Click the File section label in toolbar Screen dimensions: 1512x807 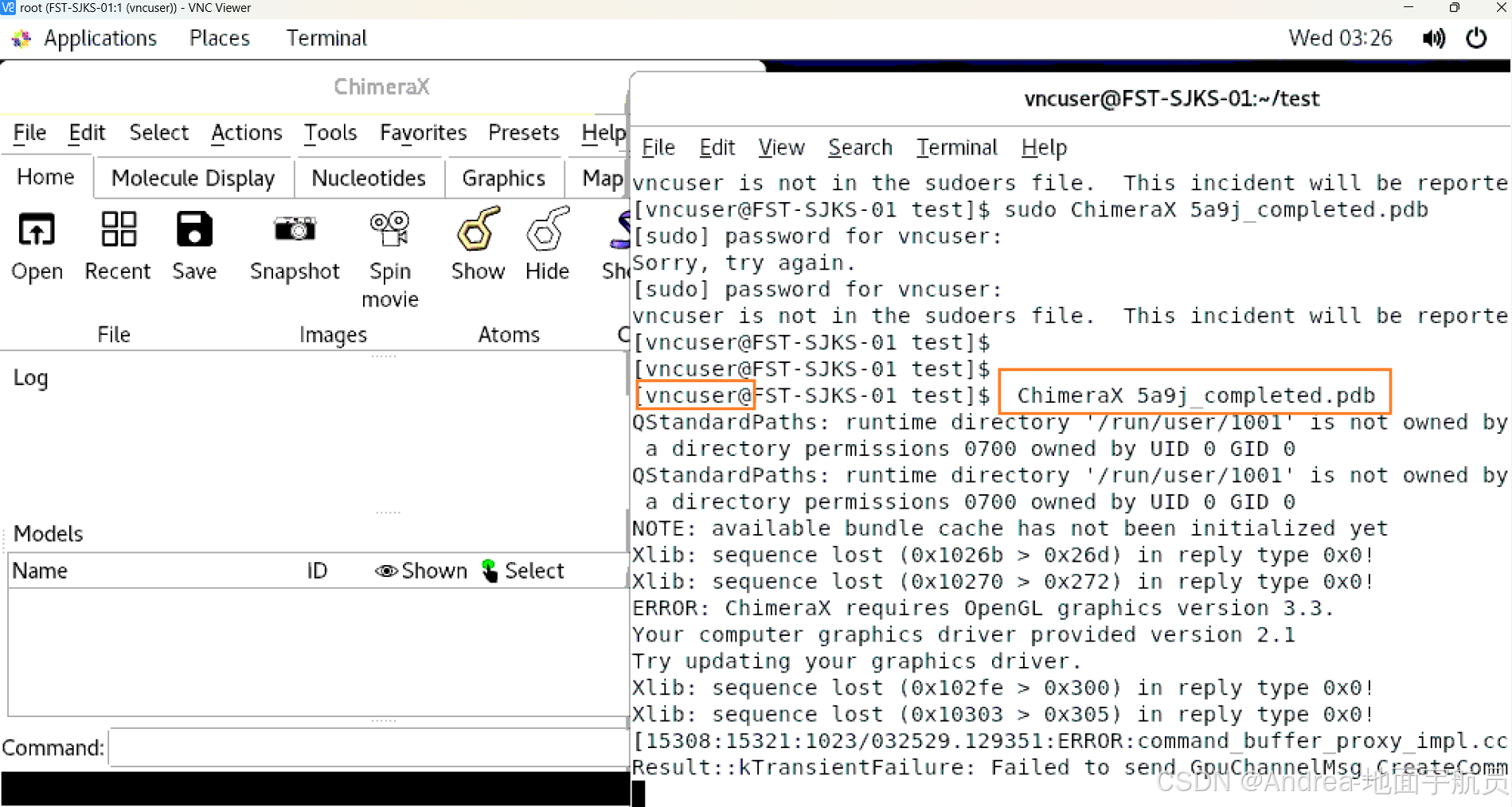pos(114,334)
